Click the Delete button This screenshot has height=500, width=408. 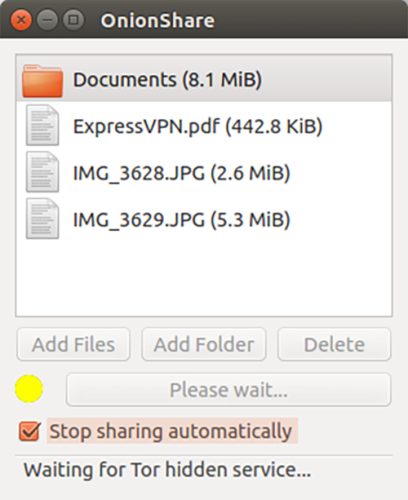point(334,344)
